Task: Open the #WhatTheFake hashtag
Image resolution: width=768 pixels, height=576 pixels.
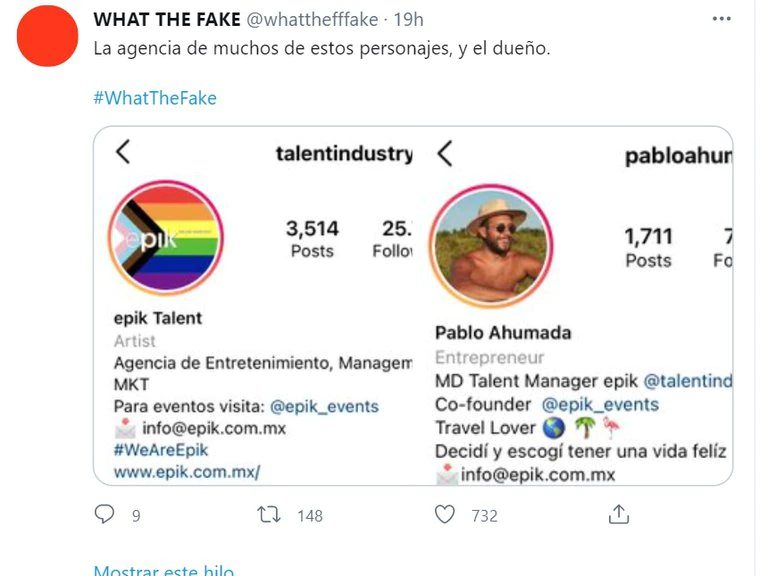Action: [x=154, y=98]
